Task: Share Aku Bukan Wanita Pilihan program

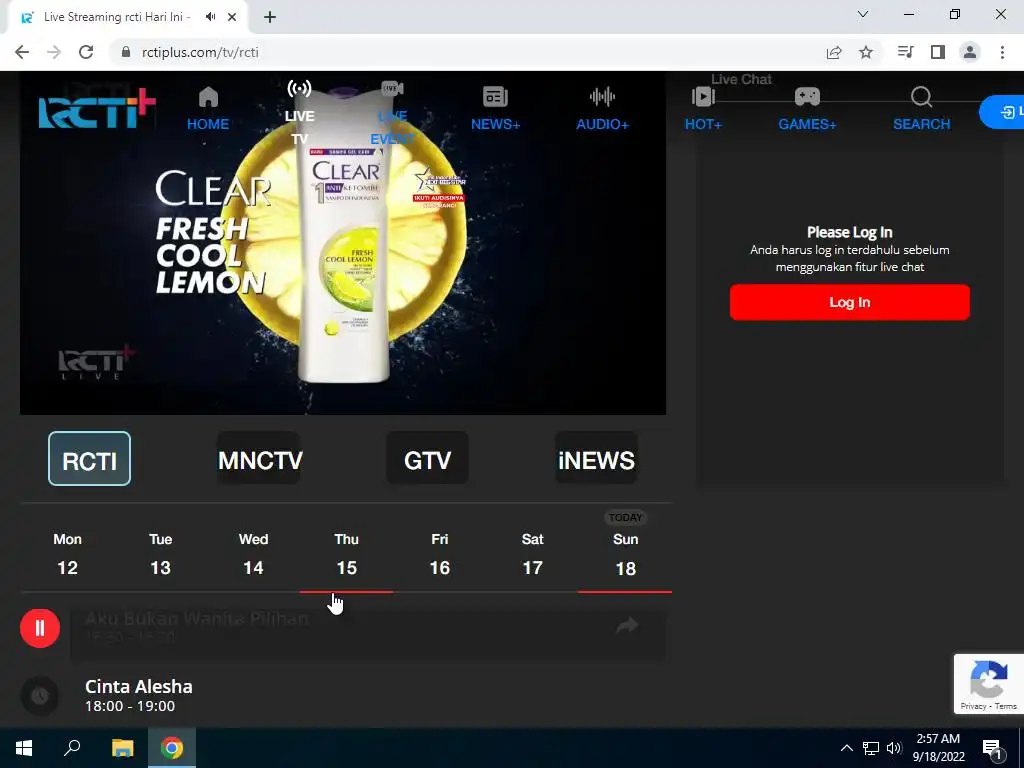Action: (627, 626)
